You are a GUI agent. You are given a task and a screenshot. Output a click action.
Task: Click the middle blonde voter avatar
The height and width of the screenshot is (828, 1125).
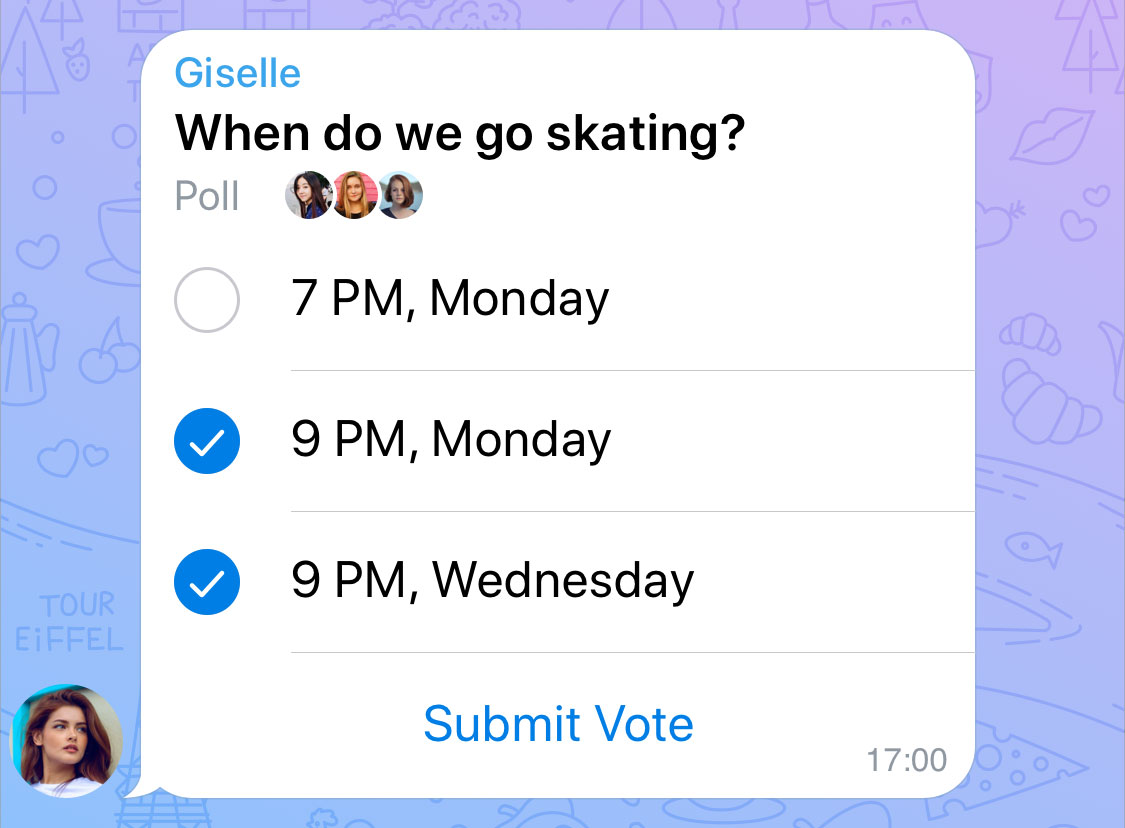(354, 195)
